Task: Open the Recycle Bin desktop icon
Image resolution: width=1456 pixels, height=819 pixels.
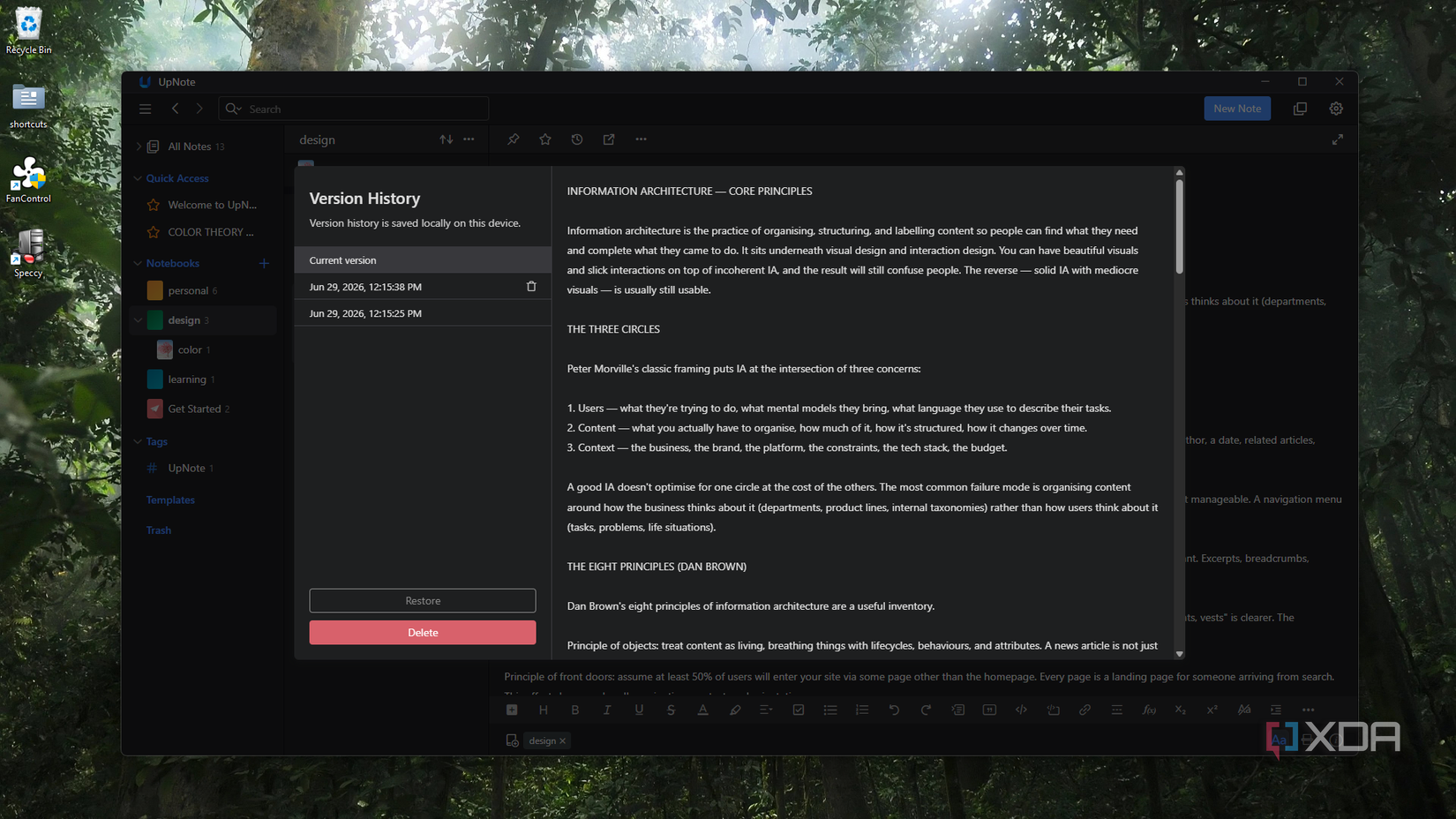Action: [x=28, y=30]
